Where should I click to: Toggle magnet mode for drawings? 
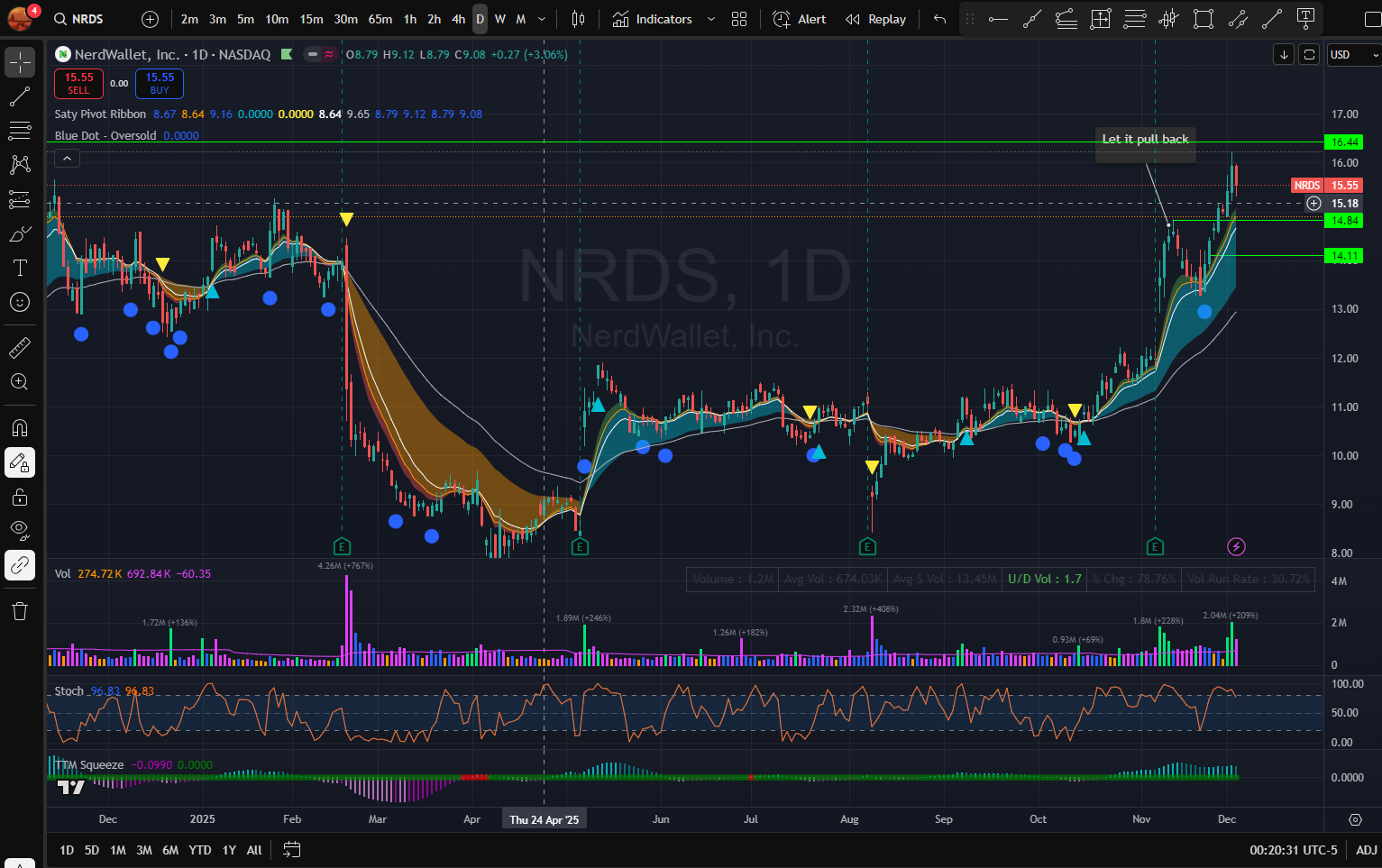click(x=20, y=428)
